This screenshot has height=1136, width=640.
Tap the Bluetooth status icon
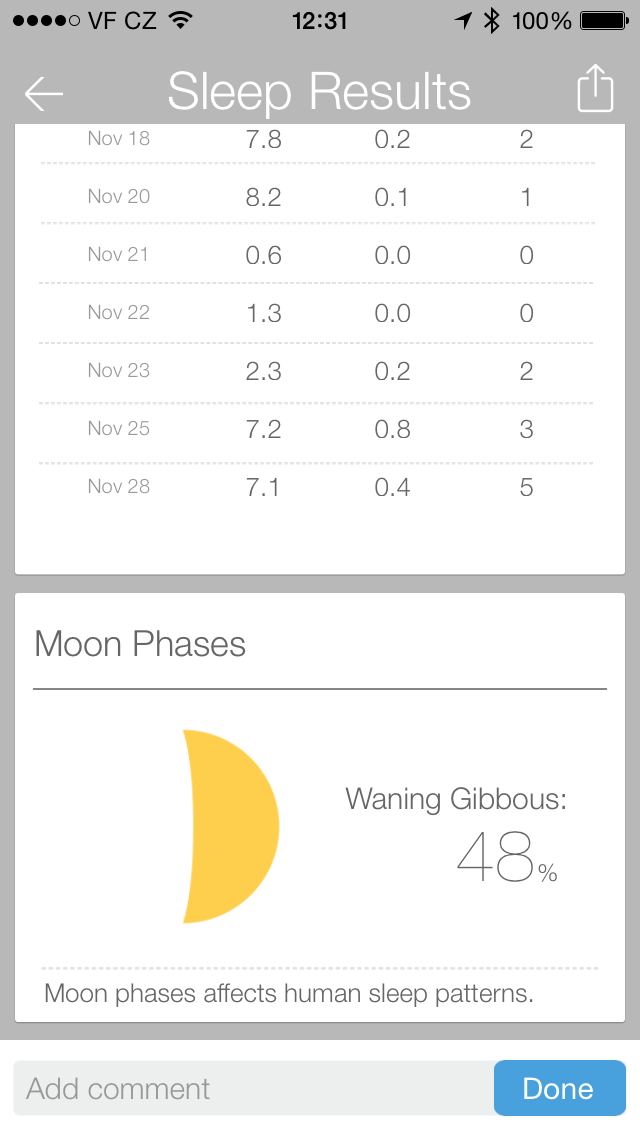pyautogui.click(x=491, y=20)
